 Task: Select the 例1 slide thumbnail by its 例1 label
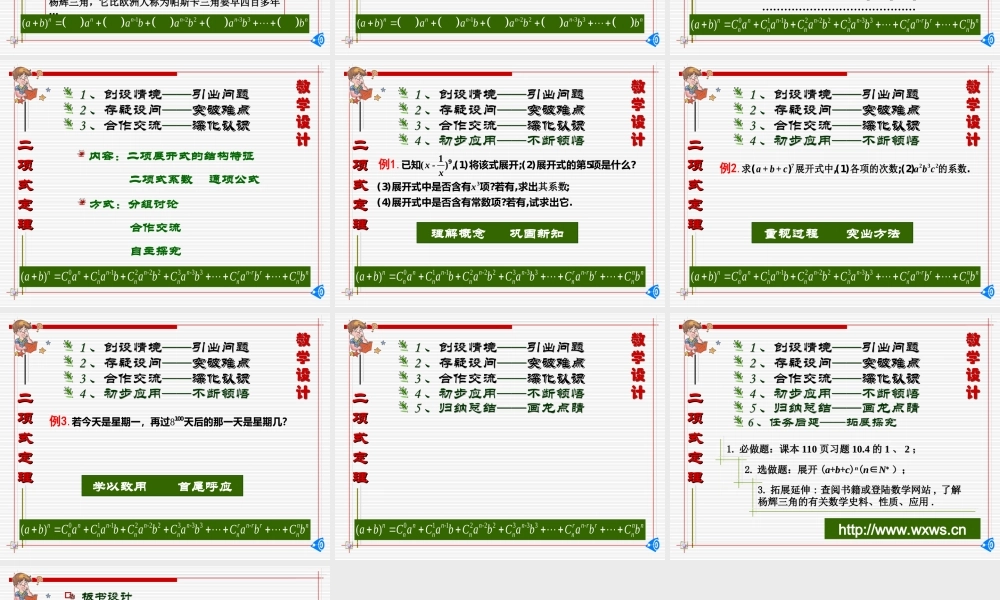[x=388, y=165]
